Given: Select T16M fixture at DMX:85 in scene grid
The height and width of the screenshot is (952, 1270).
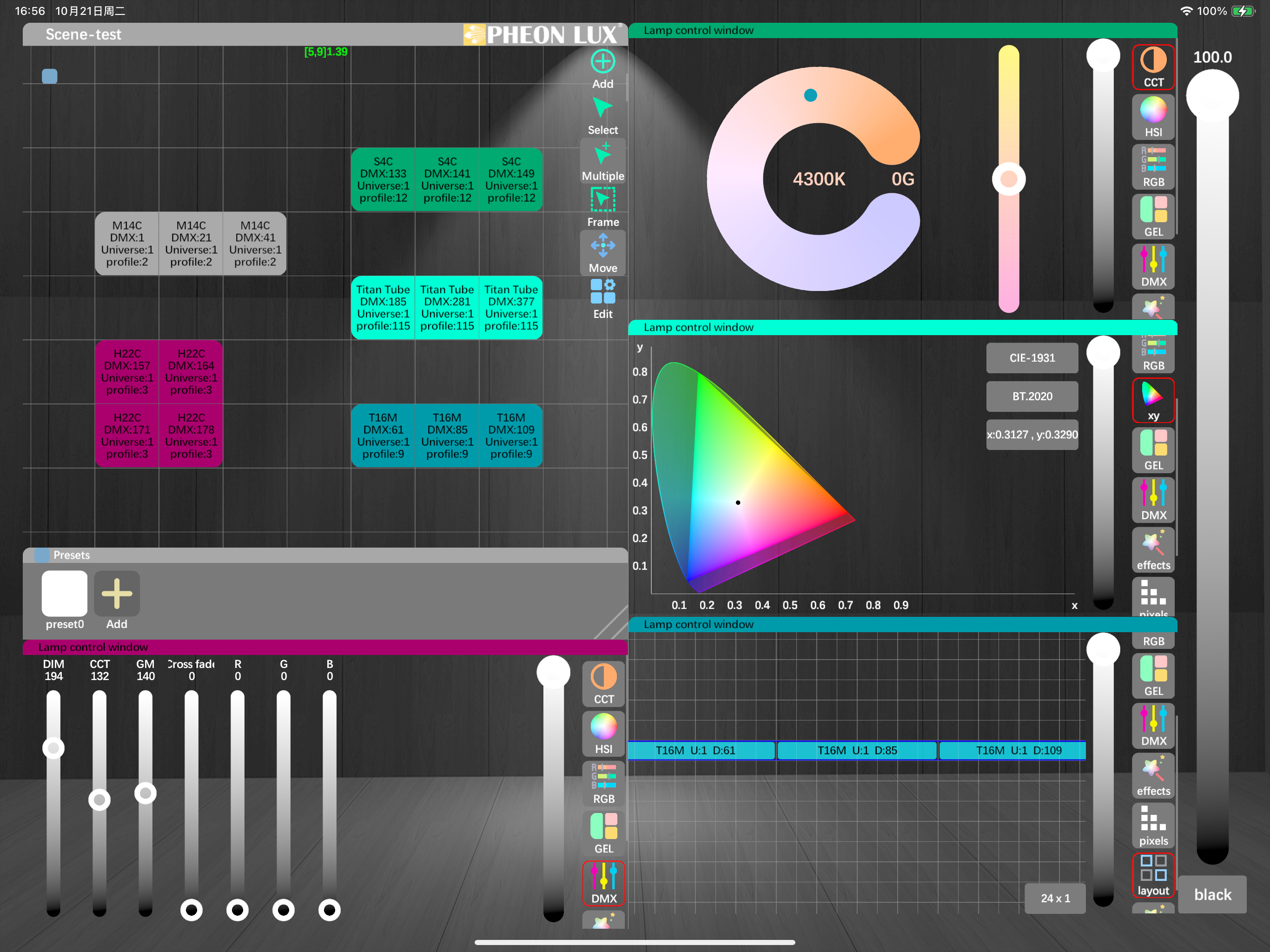Looking at the screenshot, I should click(x=447, y=436).
